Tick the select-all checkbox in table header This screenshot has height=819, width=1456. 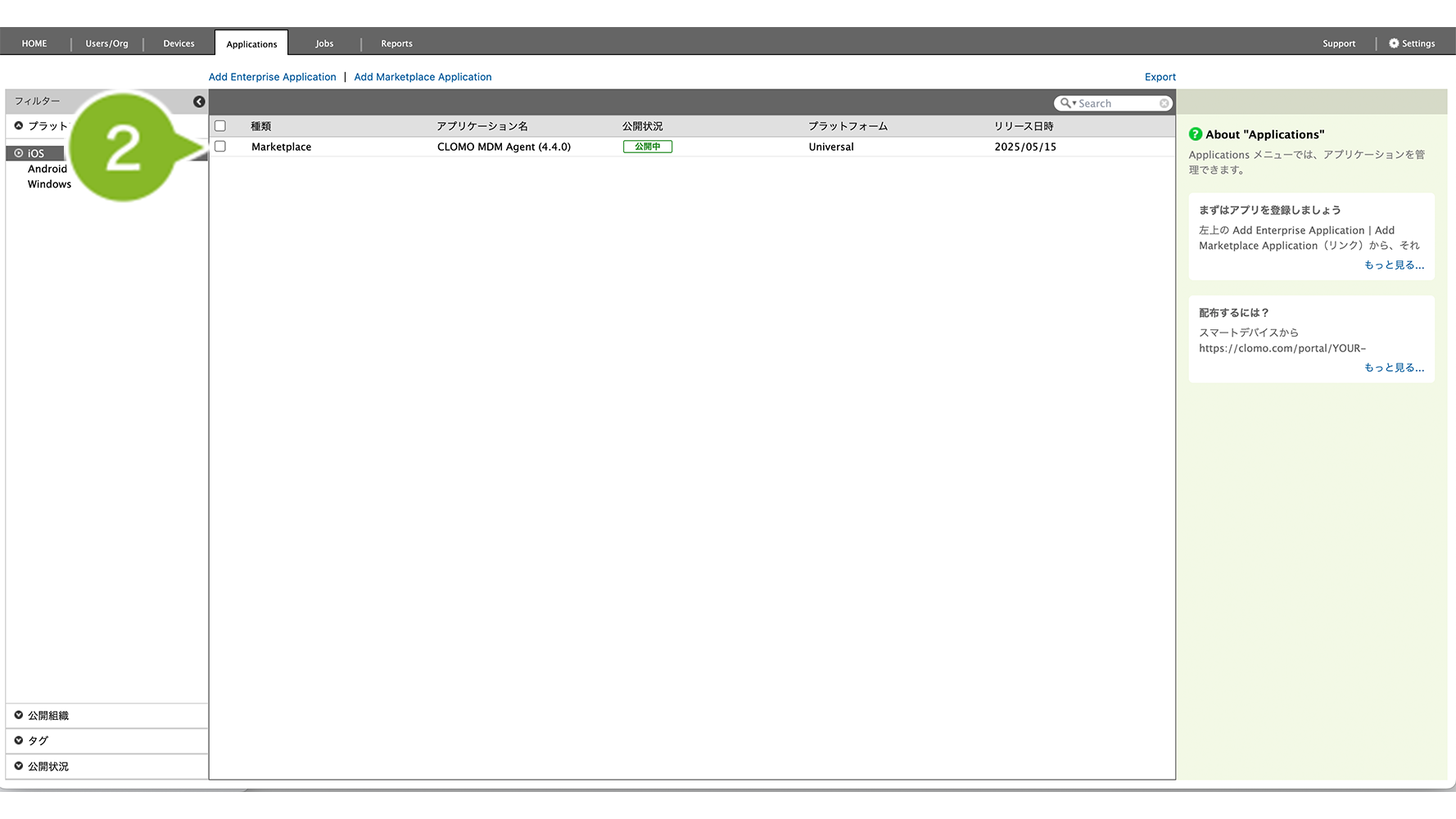220,126
